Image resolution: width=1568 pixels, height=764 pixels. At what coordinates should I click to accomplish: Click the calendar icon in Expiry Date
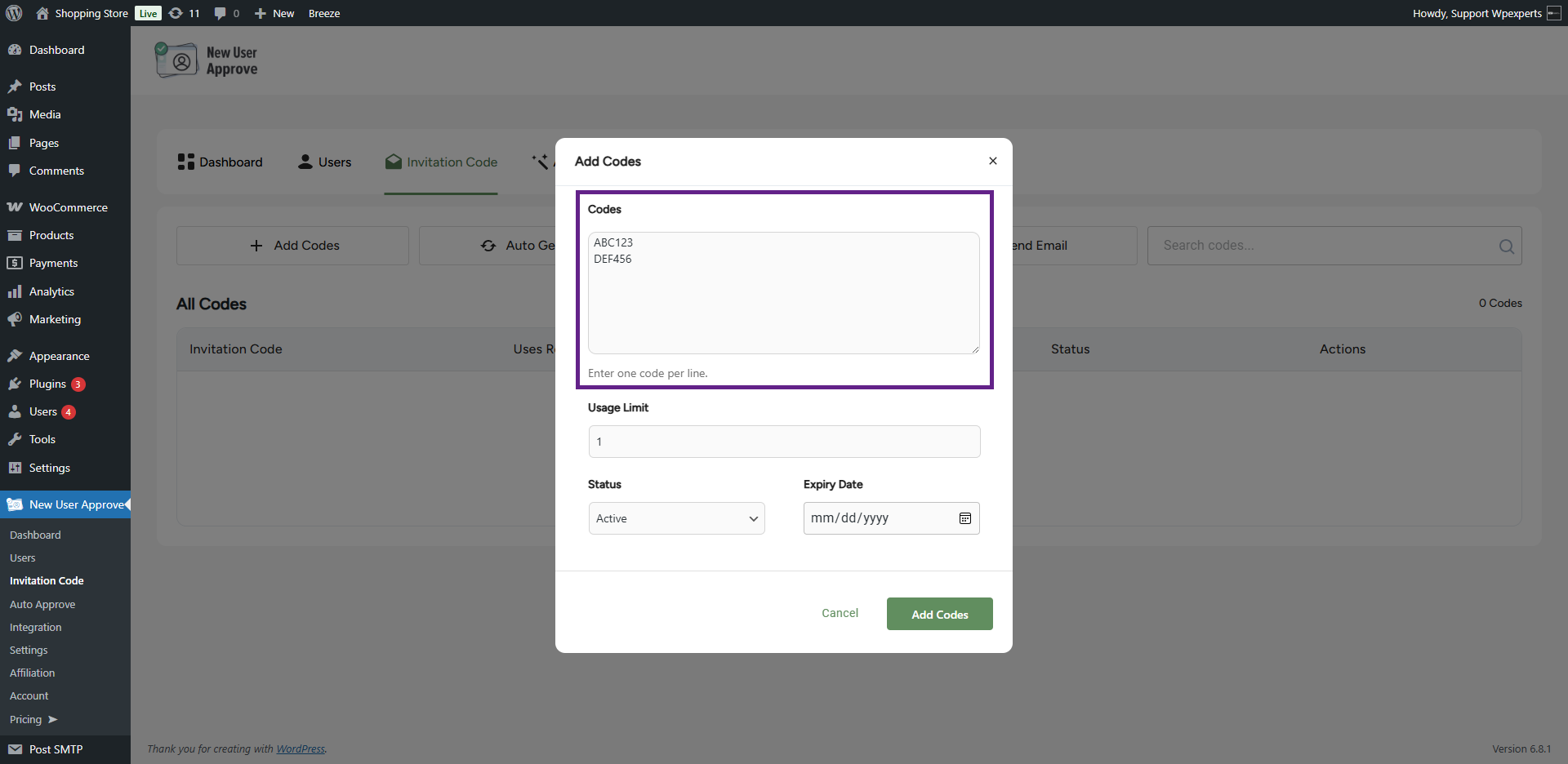(x=964, y=518)
